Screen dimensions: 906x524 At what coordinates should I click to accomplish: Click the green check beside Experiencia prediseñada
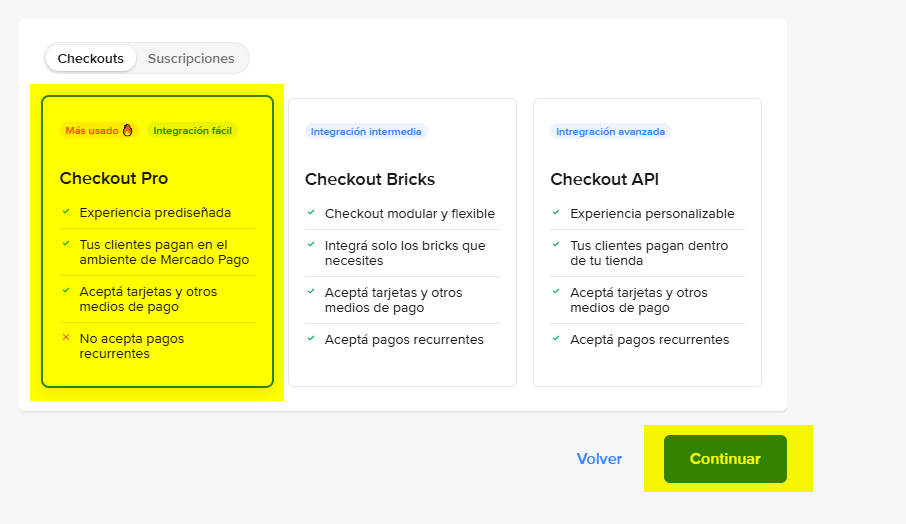click(66, 212)
